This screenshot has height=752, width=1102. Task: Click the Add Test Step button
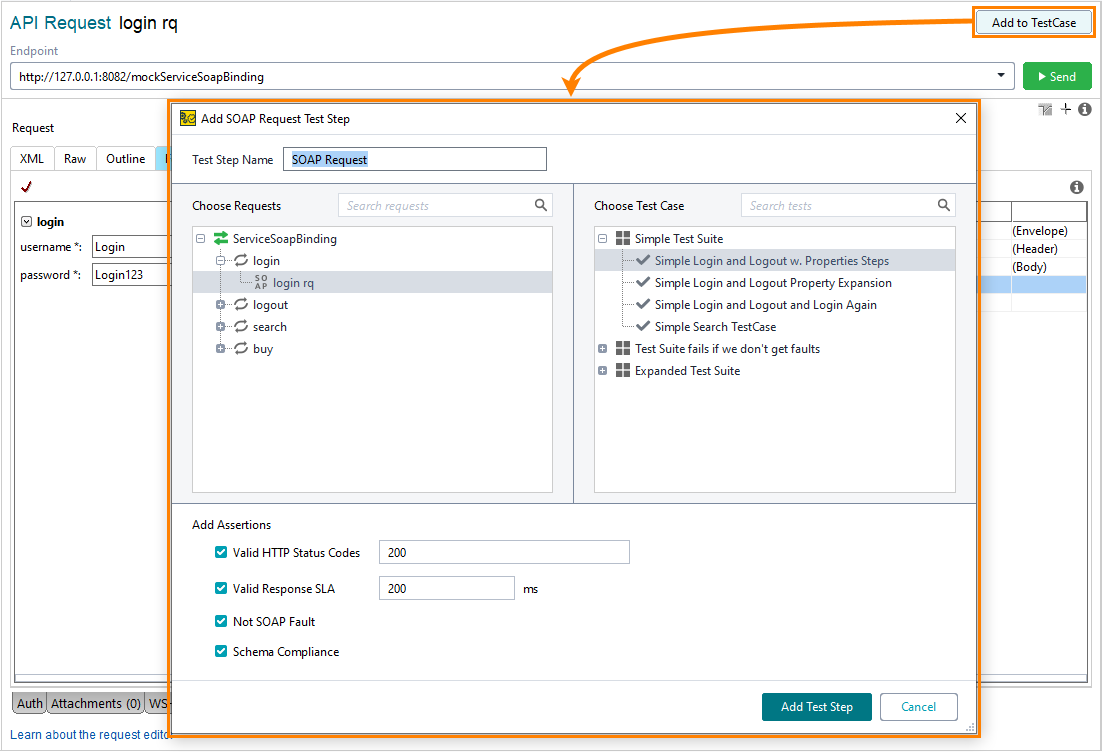pyautogui.click(x=816, y=706)
